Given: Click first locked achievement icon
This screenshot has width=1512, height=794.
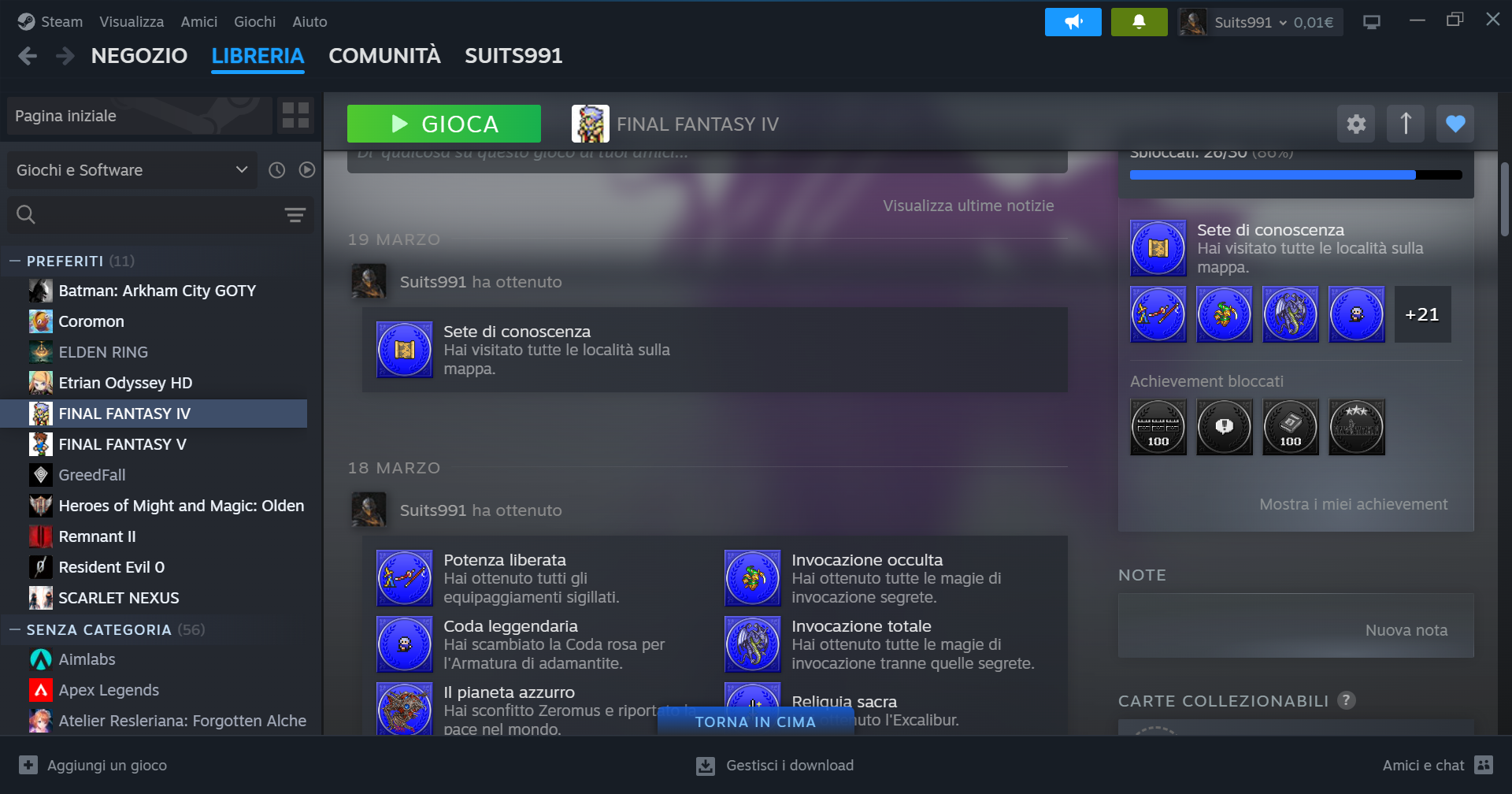Looking at the screenshot, I should point(1158,427).
